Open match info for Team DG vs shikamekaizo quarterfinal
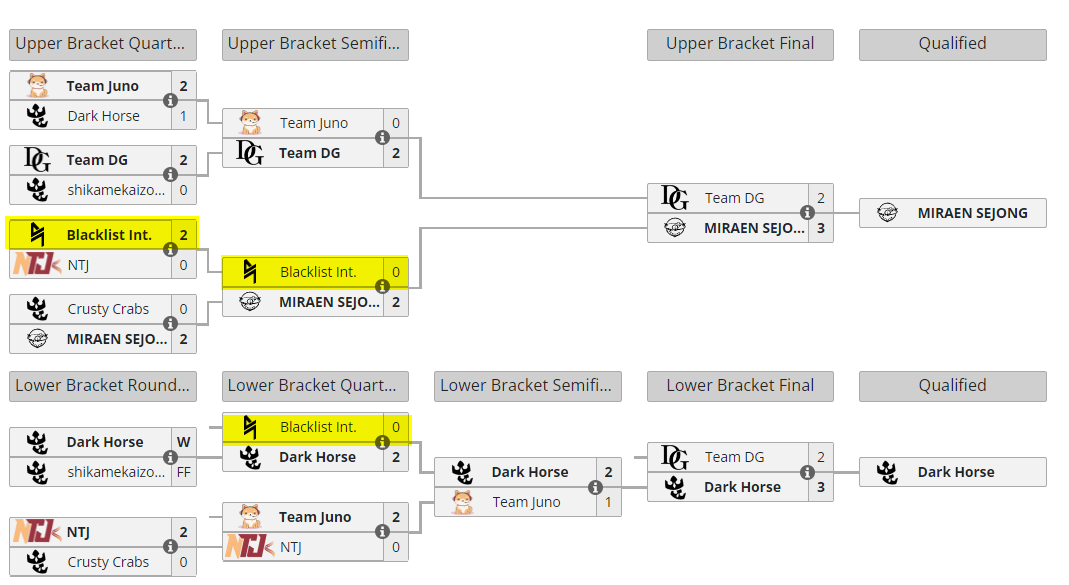Image resolution: width=1069 pixels, height=585 pixels. [170, 175]
